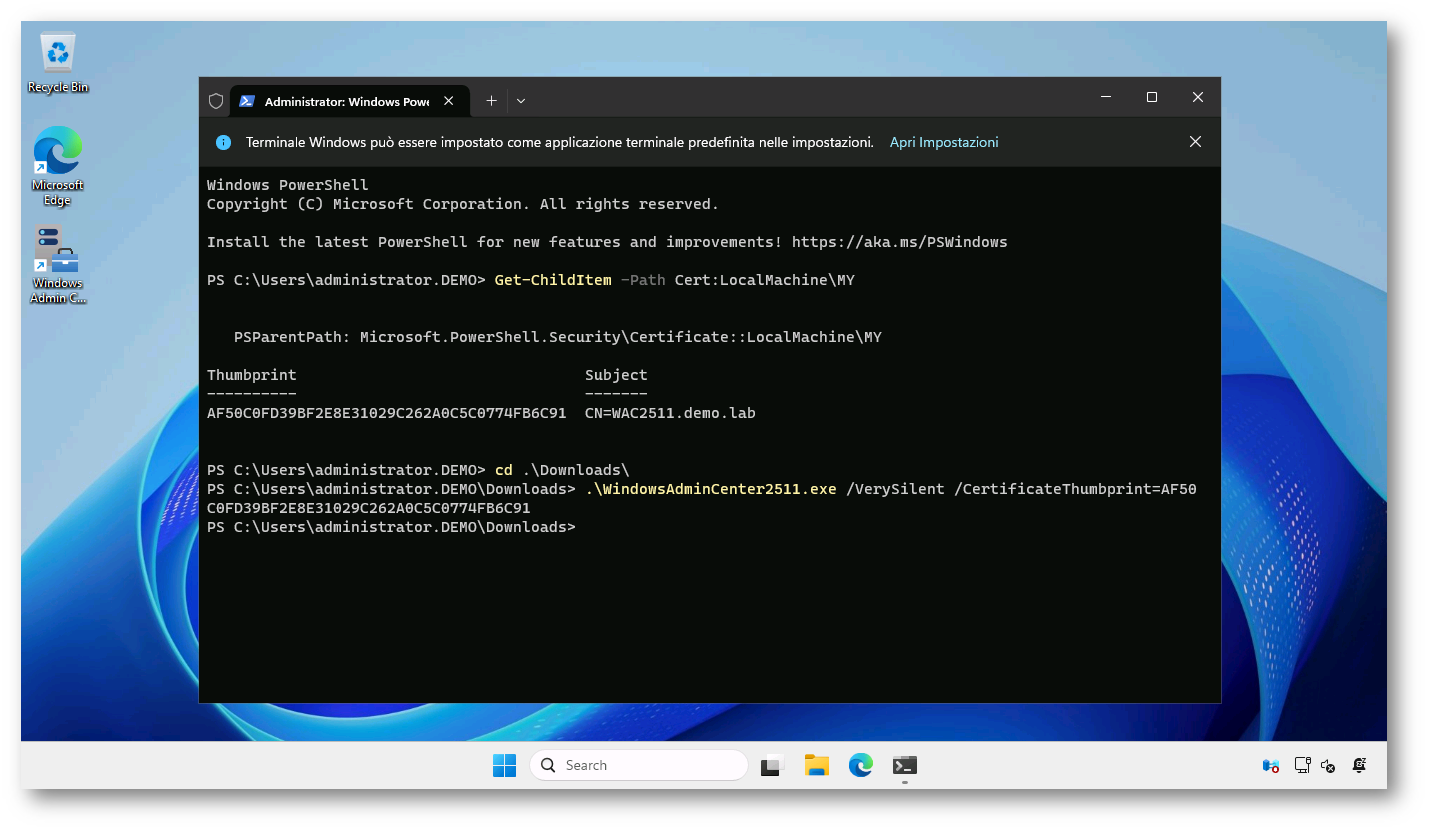Image resolution: width=1429 pixels, height=831 pixels.
Task: Click the thumbprint value in the table row
Action: 387,413
